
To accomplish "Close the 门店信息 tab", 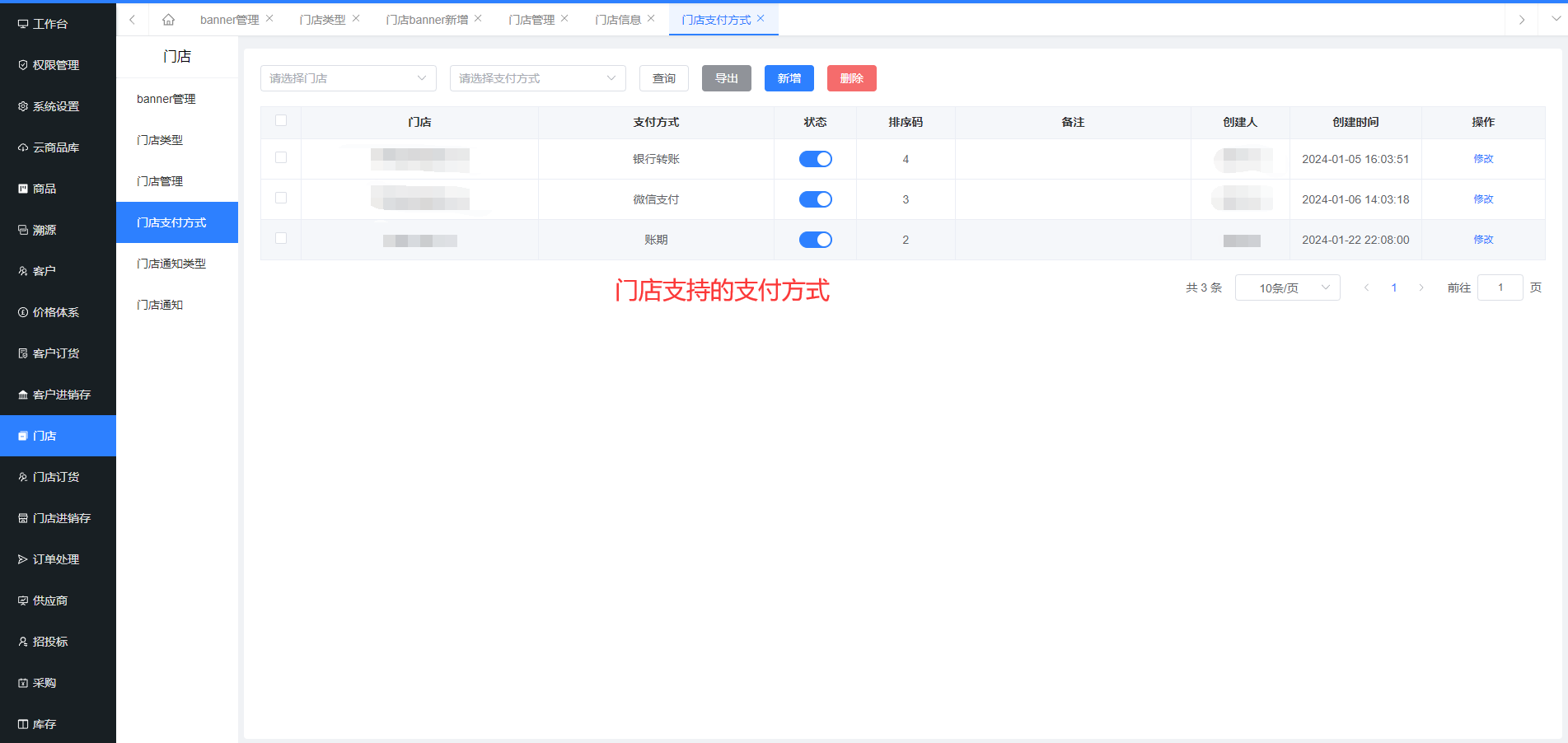I will 651,18.
